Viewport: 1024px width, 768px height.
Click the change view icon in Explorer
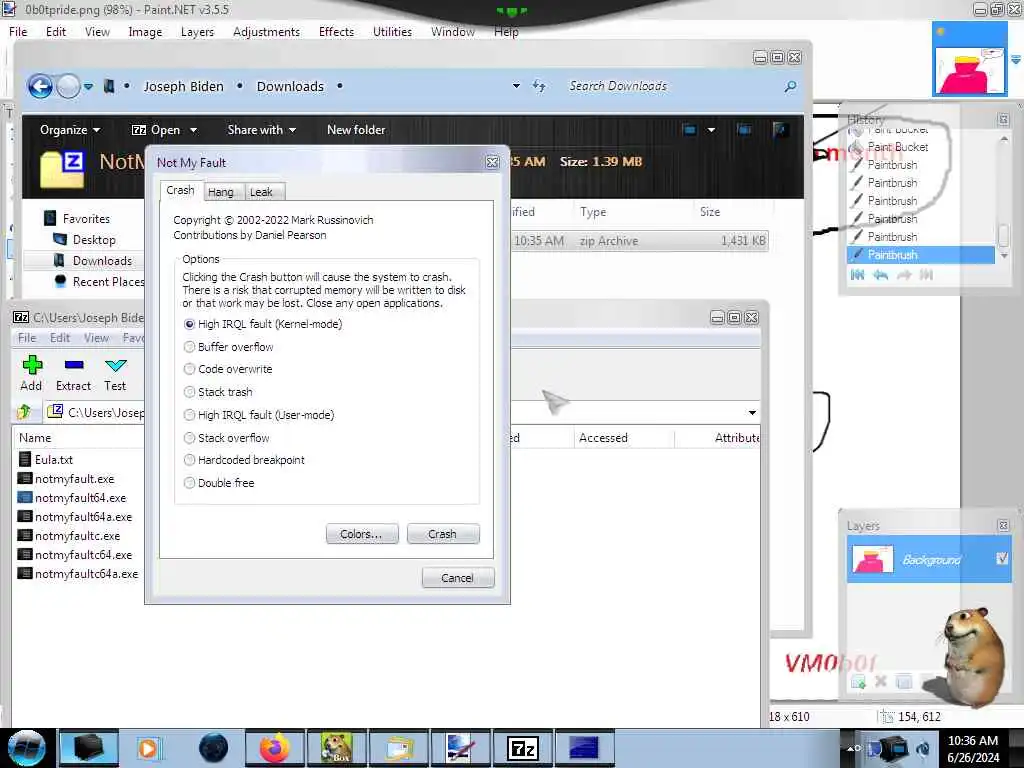(x=689, y=129)
